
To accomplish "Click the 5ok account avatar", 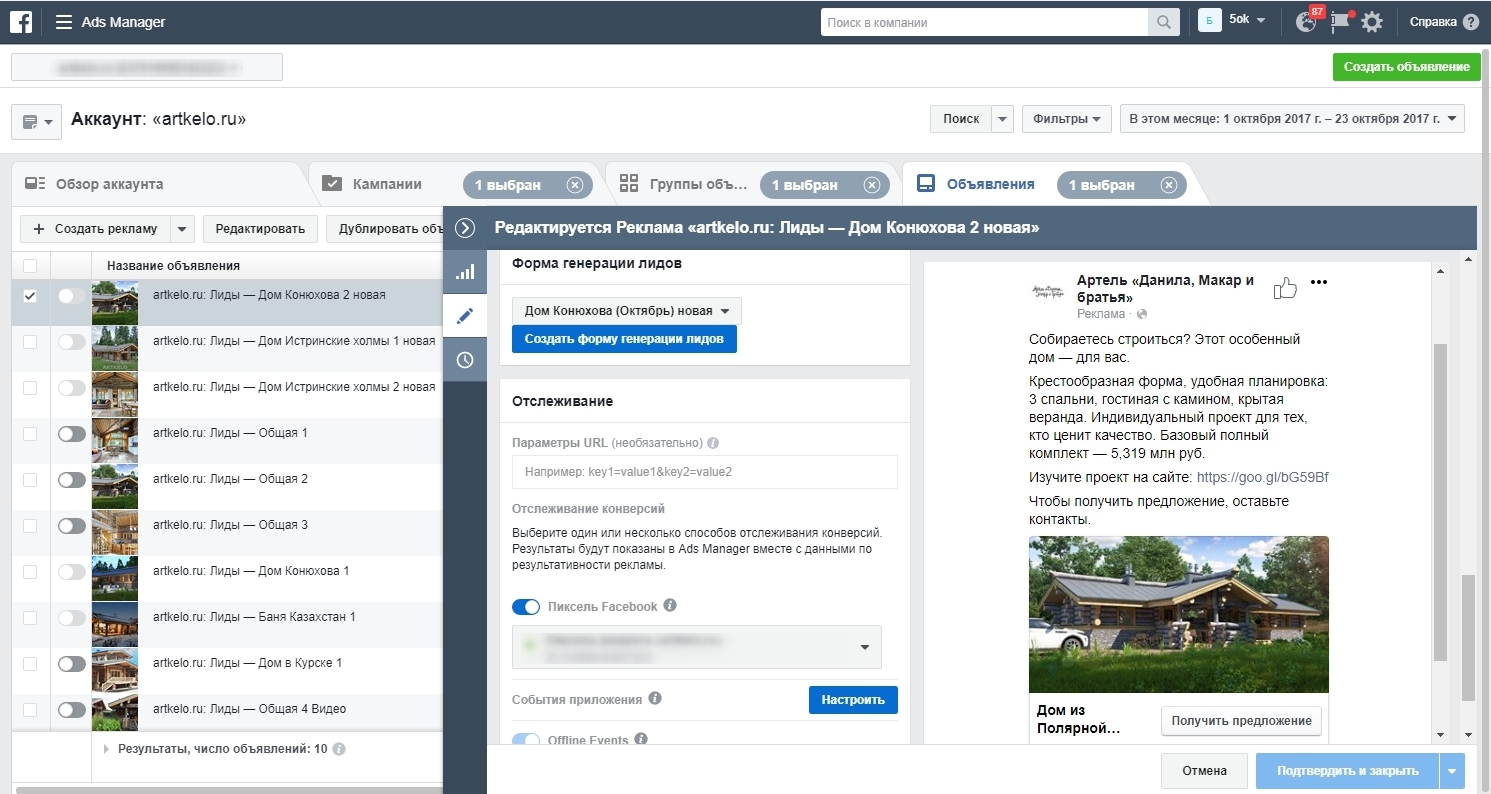I will (1210, 21).
